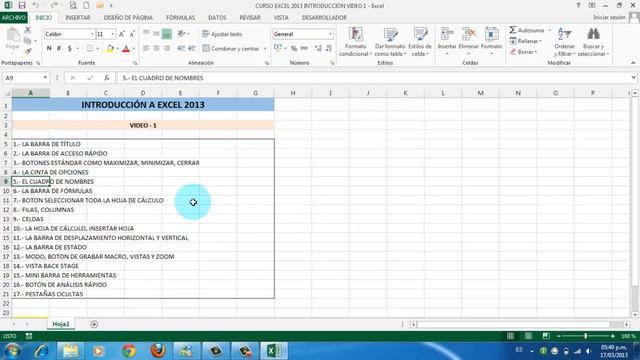Click the Cut scissors icon

pos(28,30)
